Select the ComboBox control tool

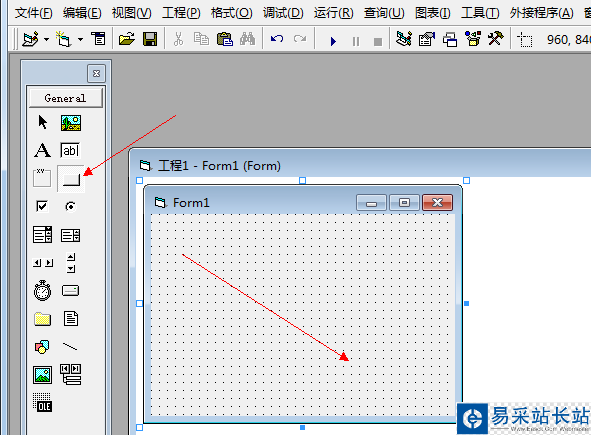43,234
